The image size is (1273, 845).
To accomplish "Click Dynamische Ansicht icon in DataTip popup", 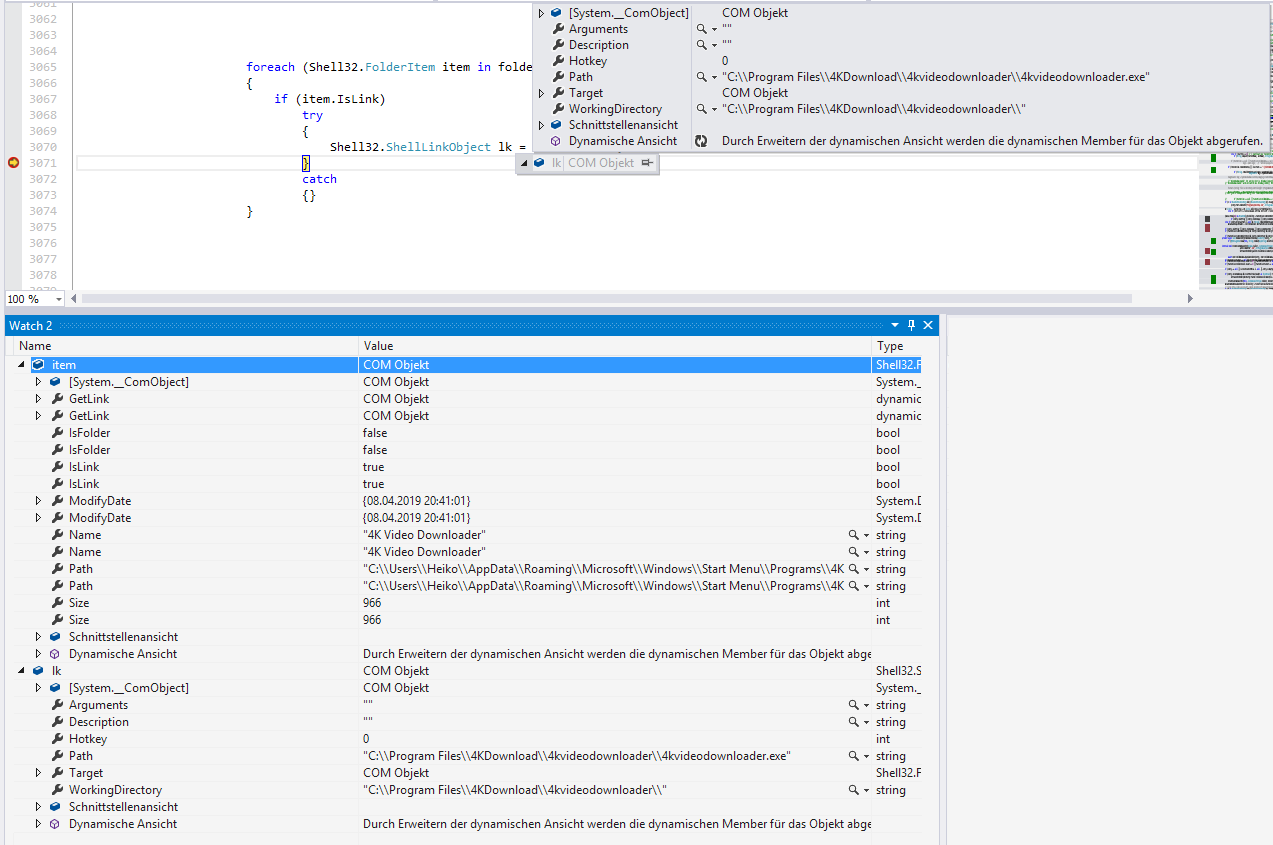I will [x=557, y=141].
